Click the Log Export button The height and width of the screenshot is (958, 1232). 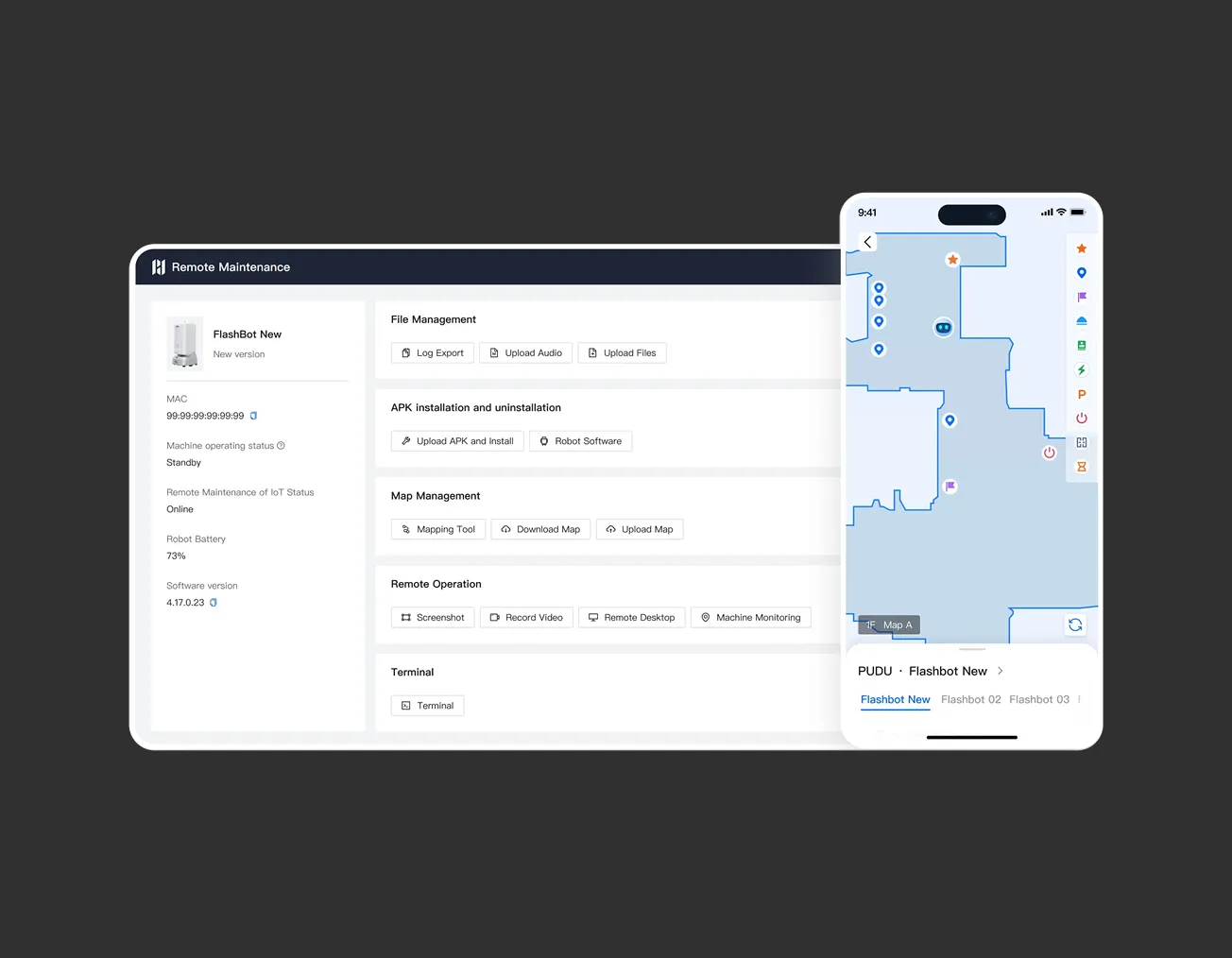click(433, 353)
